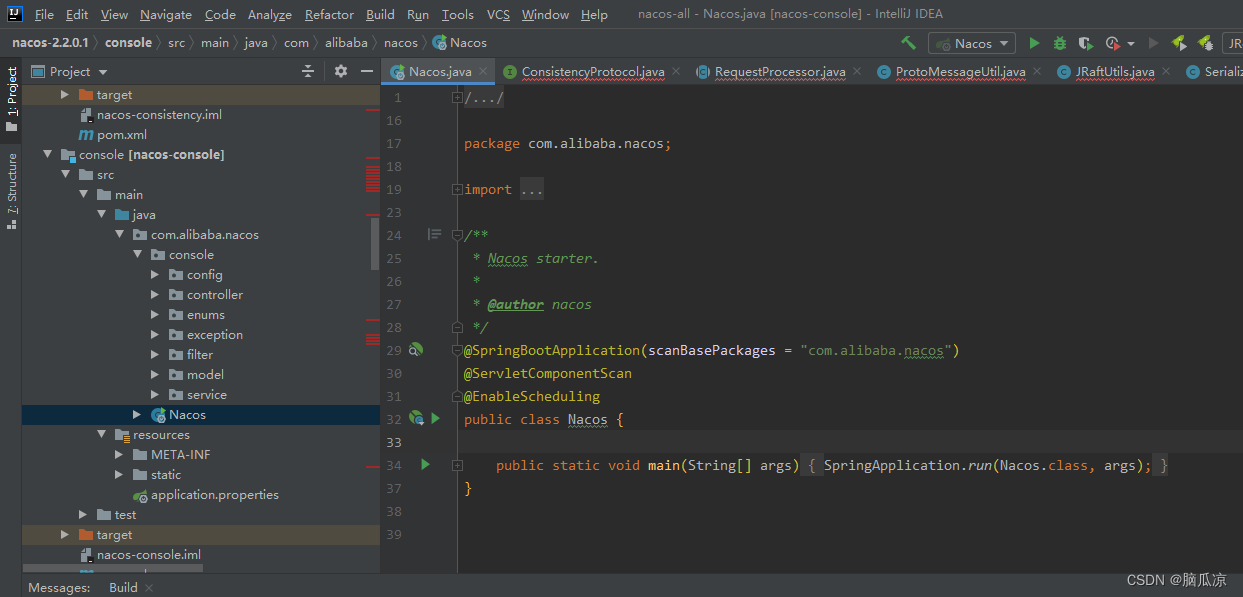This screenshot has height=597, width=1243.
Task: Close the Nacos.java editor tab
Action: click(x=483, y=71)
